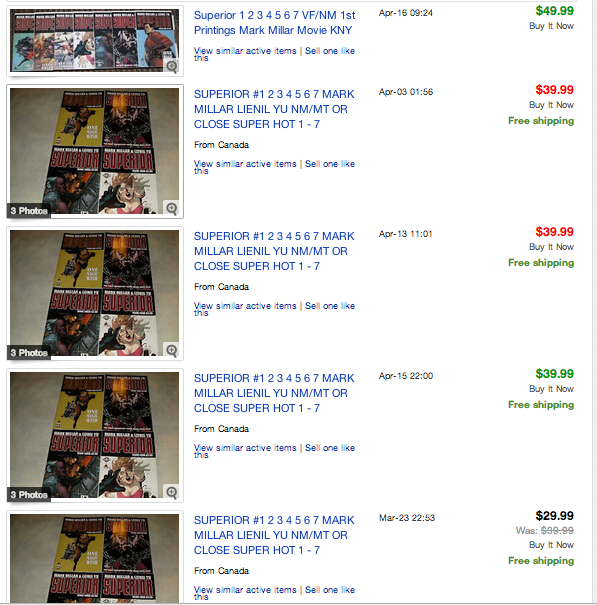Click magnifier icon on the Apr-13 listing thumbnail
Image resolution: width=597 pixels, height=605 pixels.
tap(172, 350)
